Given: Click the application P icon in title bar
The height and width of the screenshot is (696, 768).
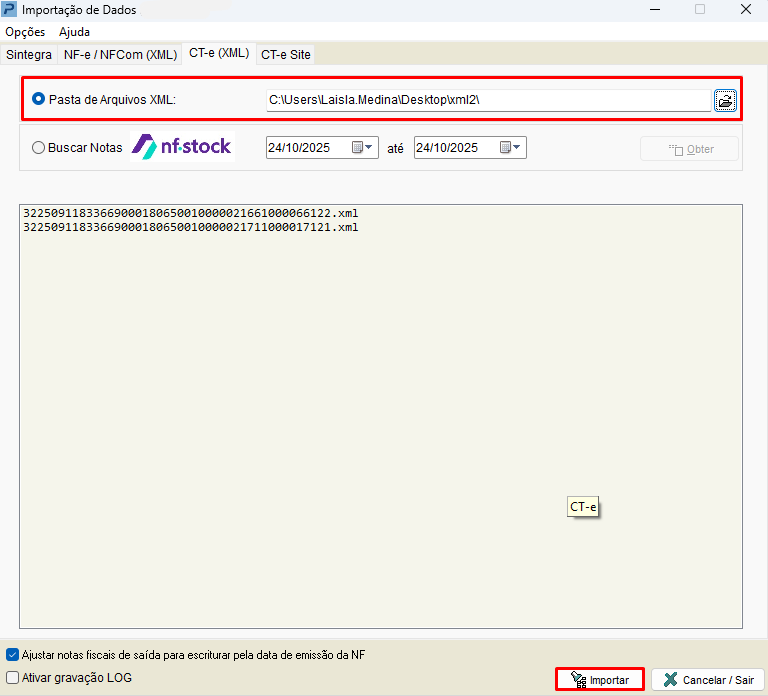Looking at the screenshot, I should pyautogui.click(x=9, y=9).
